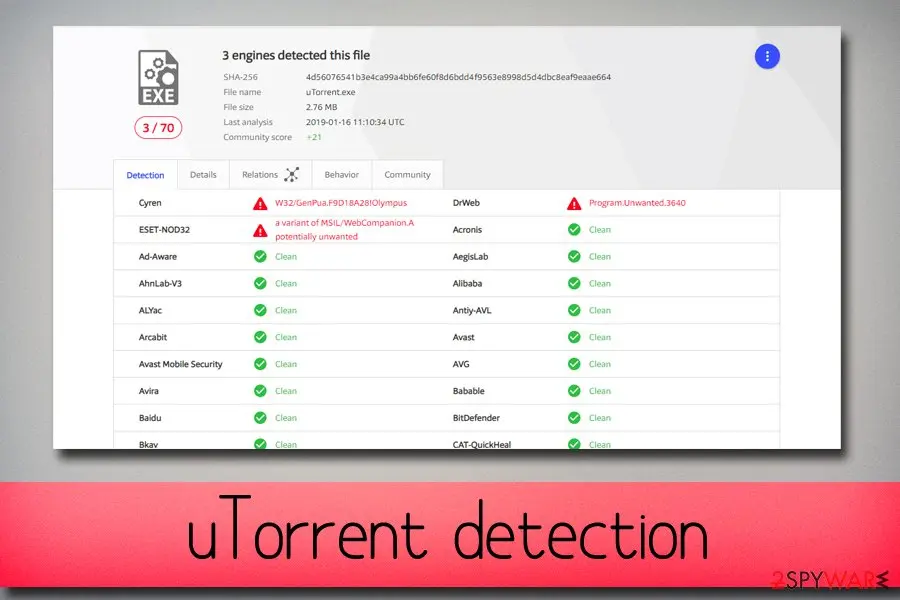Viewport: 900px width, 600px height.
Task: Click the 2.76 MB file size value
Action: (x=321, y=107)
